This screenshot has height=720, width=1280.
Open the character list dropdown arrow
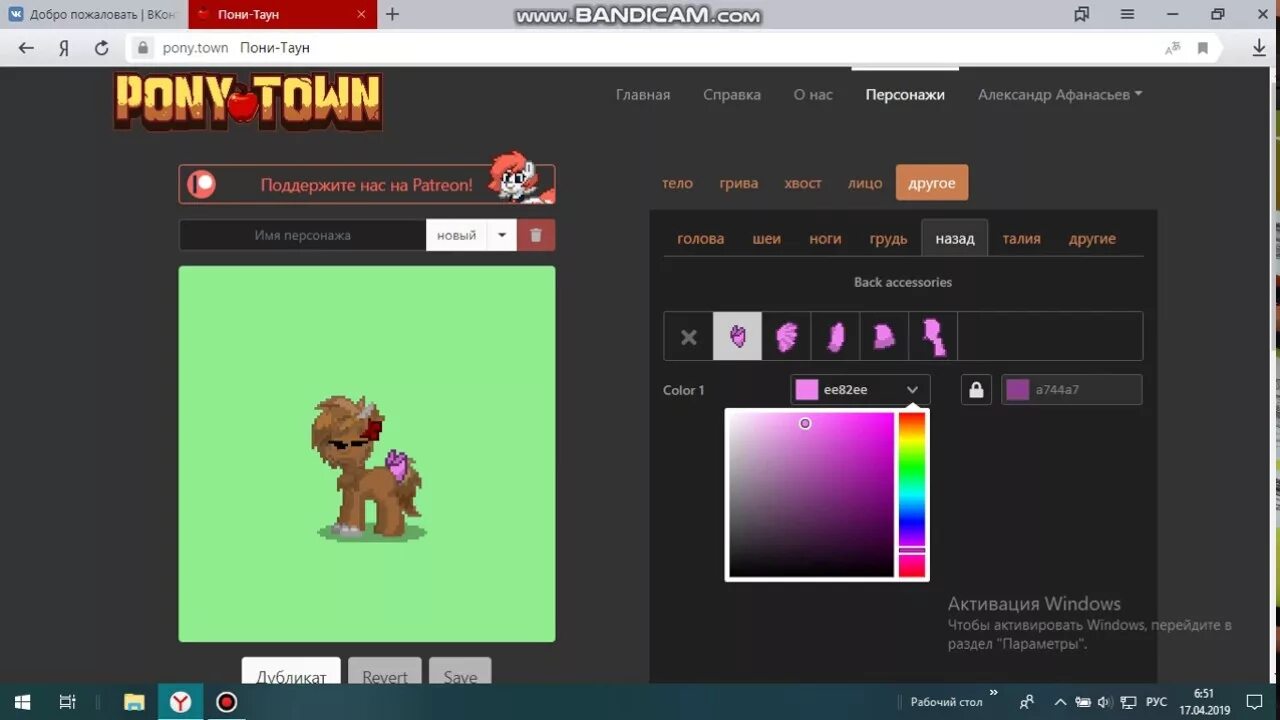[502, 235]
